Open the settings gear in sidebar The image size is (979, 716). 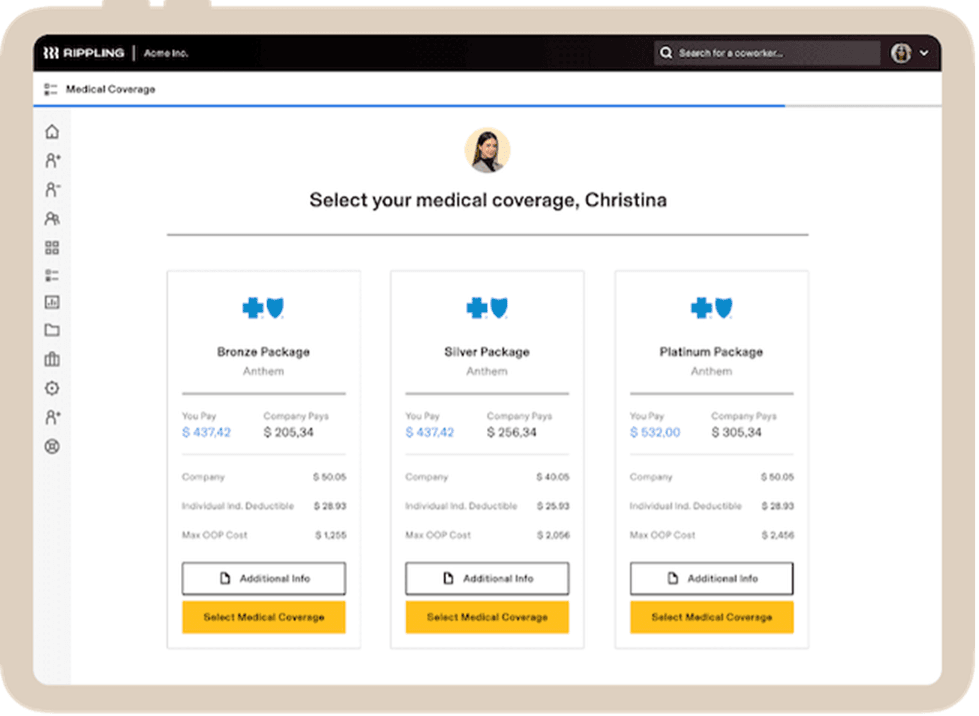[x=52, y=389]
